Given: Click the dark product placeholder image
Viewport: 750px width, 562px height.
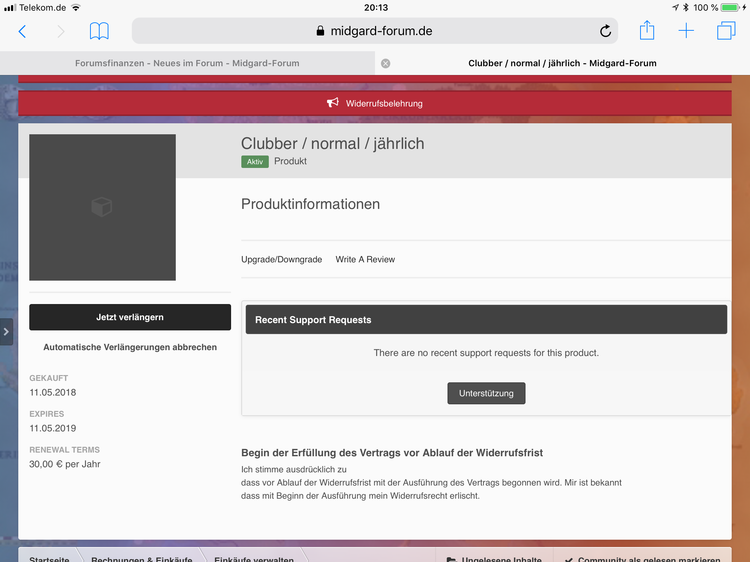Looking at the screenshot, I should (102, 207).
